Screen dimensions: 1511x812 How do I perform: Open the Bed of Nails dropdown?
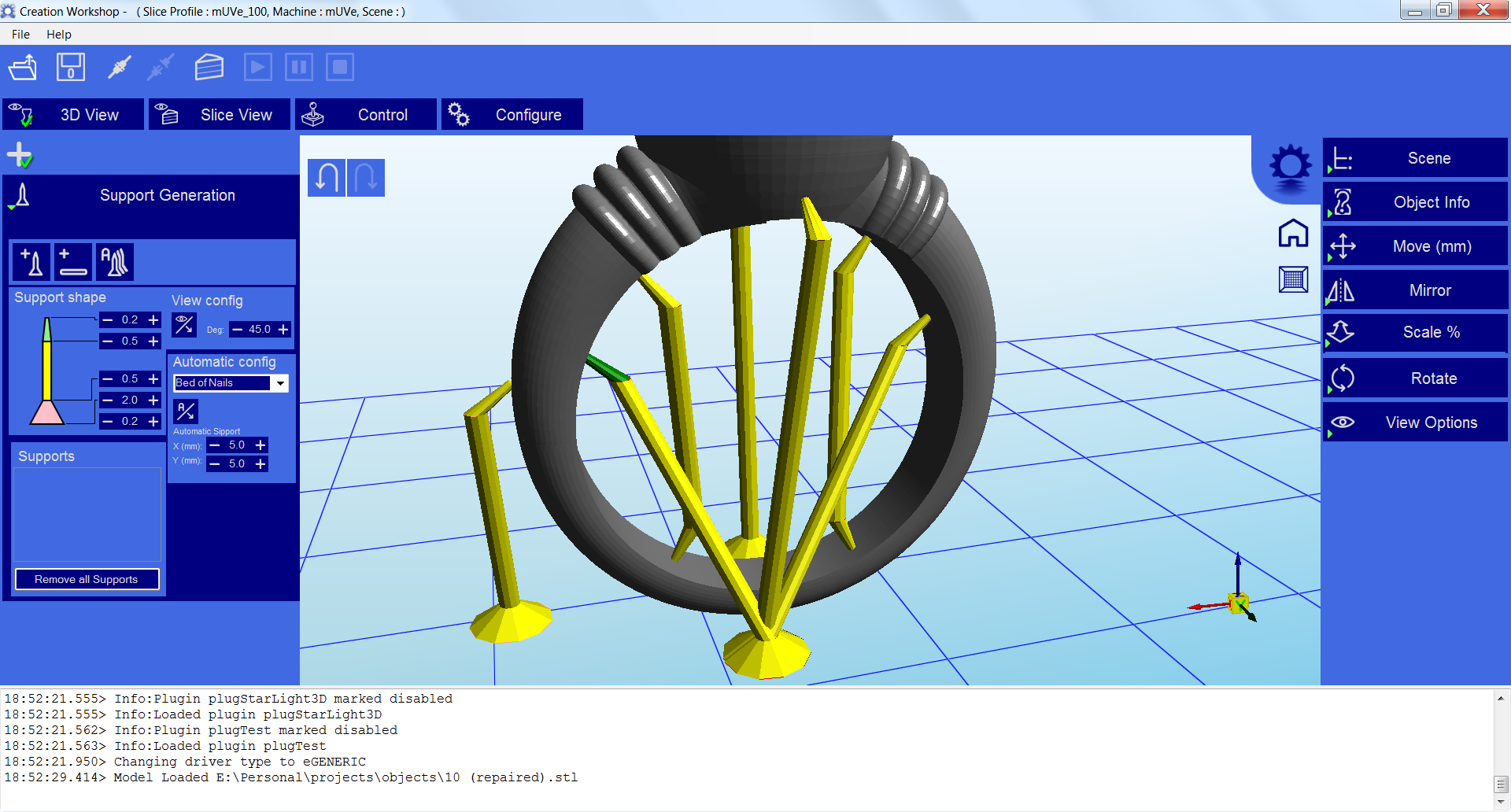pyautogui.click(x=279, y=383)
